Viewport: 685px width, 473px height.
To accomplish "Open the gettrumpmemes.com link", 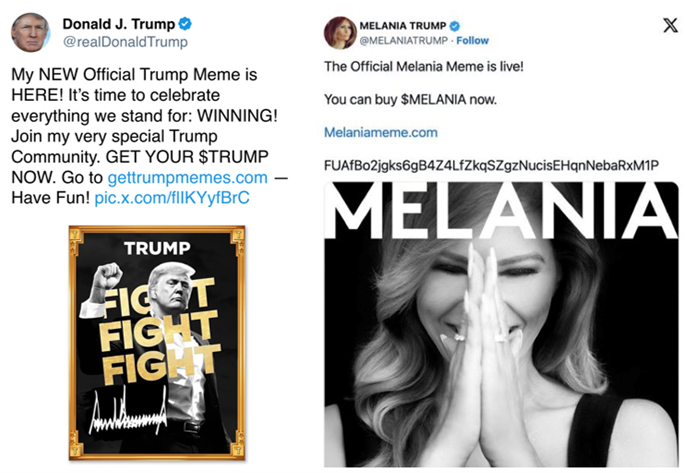I will coord(187,177).
